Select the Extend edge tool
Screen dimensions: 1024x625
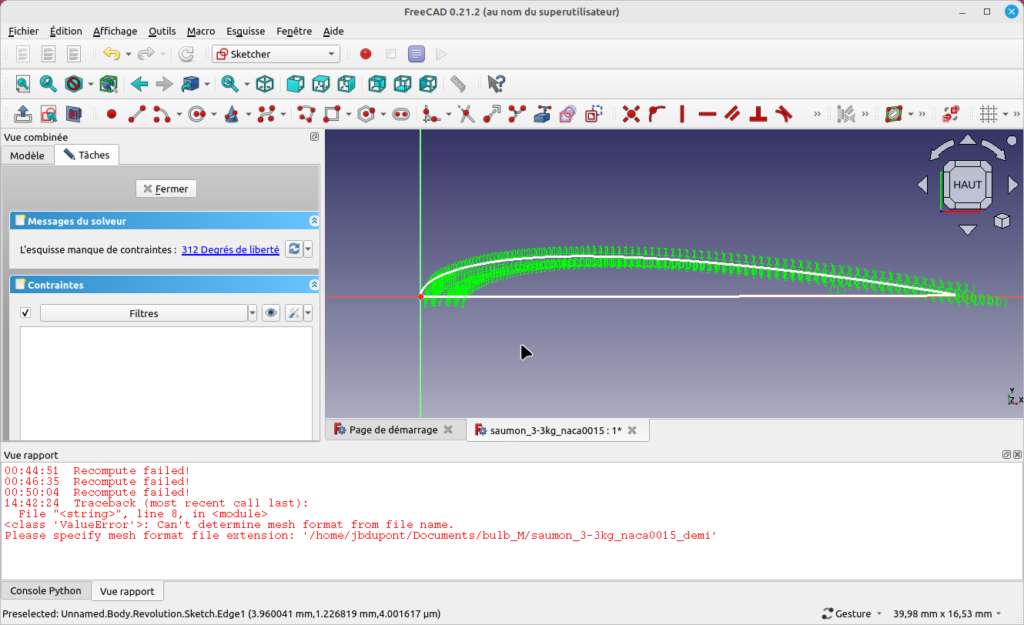pos(492,114)
